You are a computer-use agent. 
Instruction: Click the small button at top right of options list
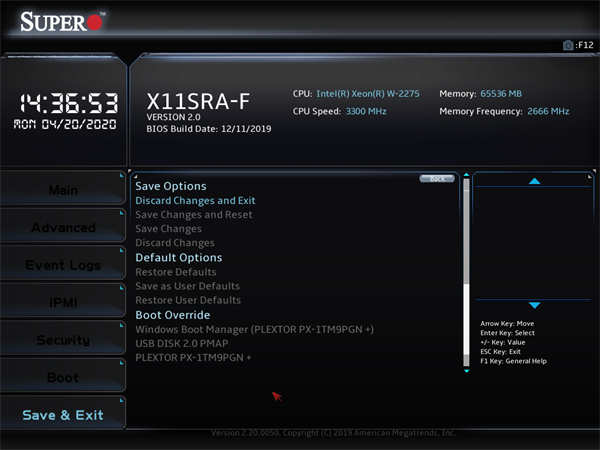(x=437, y=179)
